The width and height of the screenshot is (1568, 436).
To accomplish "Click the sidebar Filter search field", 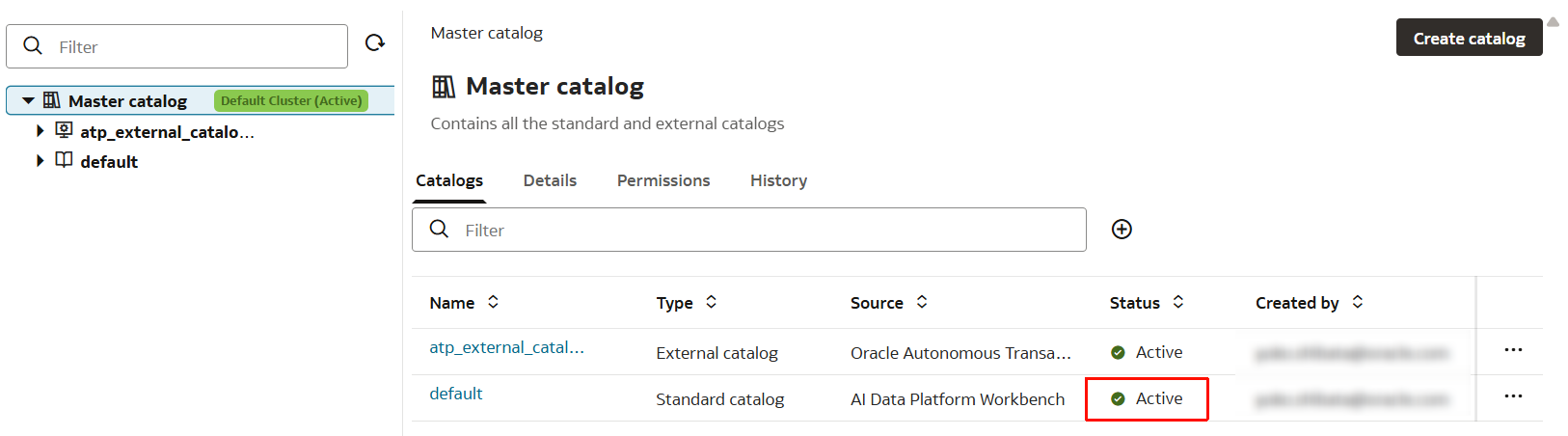I will 193,47.
